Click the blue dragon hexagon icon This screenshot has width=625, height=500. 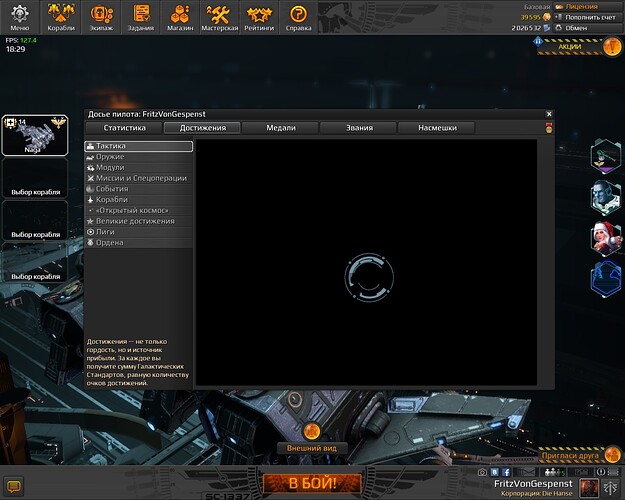pos(605,280)
